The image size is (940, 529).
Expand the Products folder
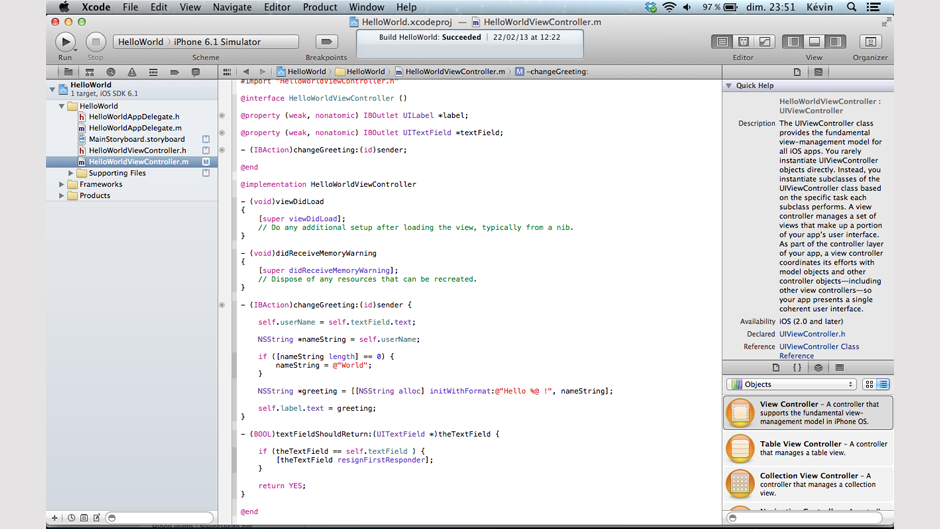pos(62,196)
